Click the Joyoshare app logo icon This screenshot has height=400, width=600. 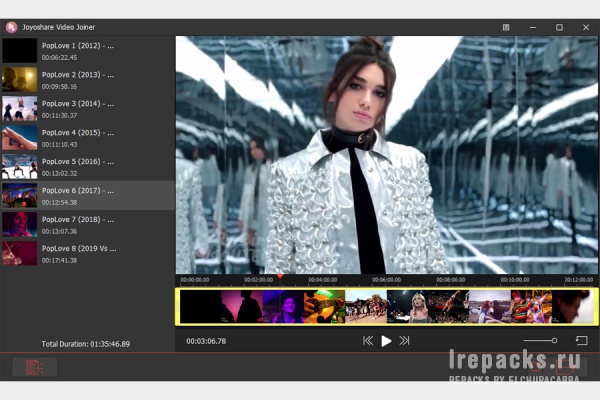(x=11, y=27)
